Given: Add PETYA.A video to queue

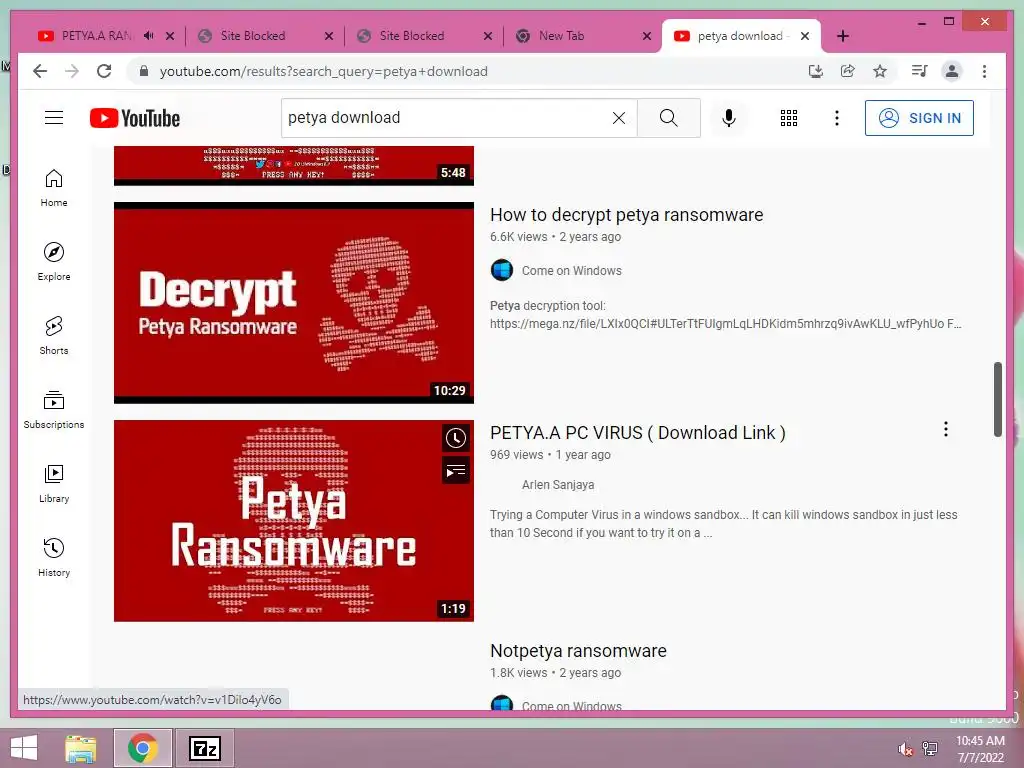Looking at the screenshot, I should (x=456, y=471).
